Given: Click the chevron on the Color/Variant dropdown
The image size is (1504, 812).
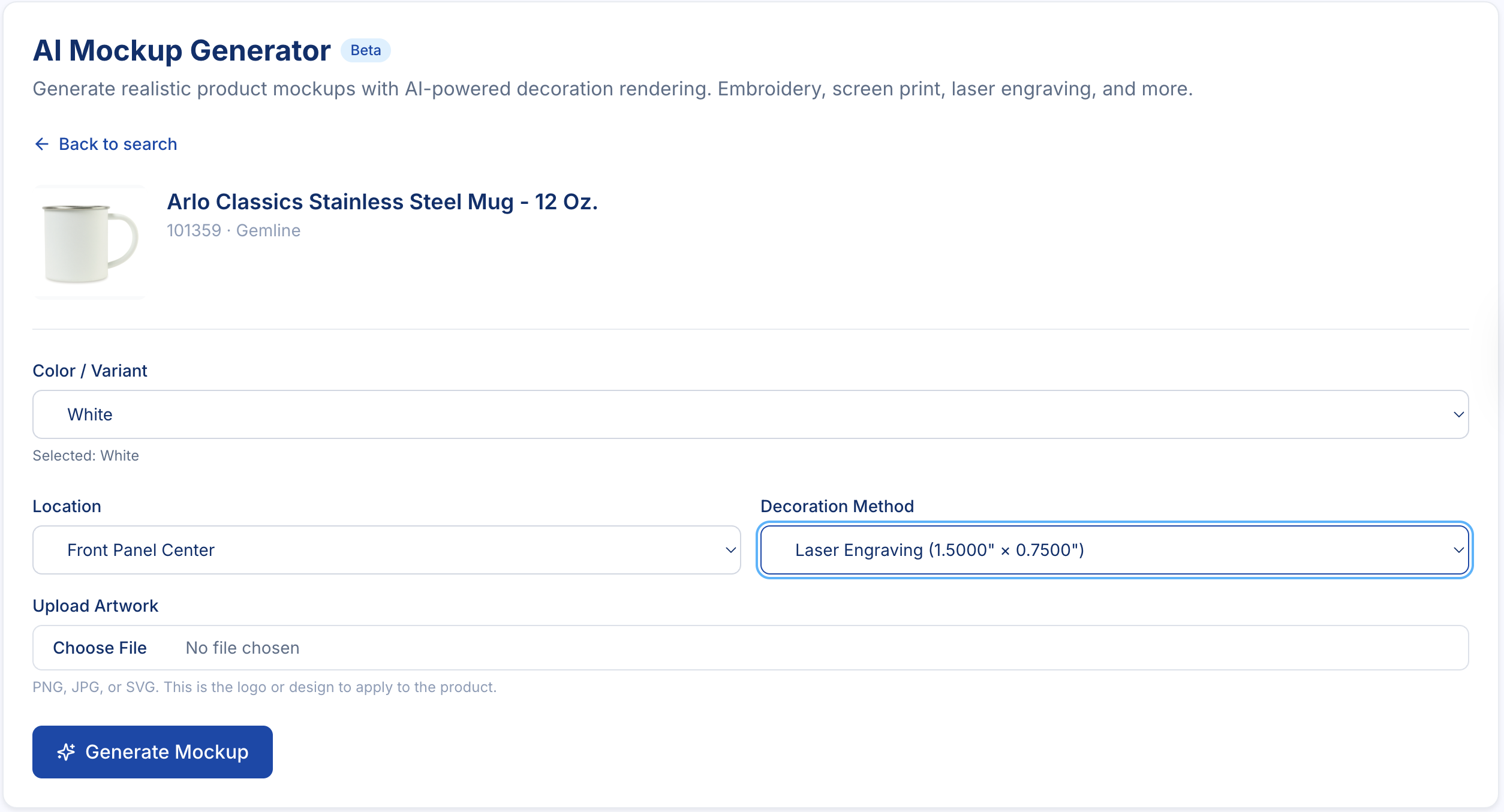Looking at the screenshot, I should coord(1457,414).
